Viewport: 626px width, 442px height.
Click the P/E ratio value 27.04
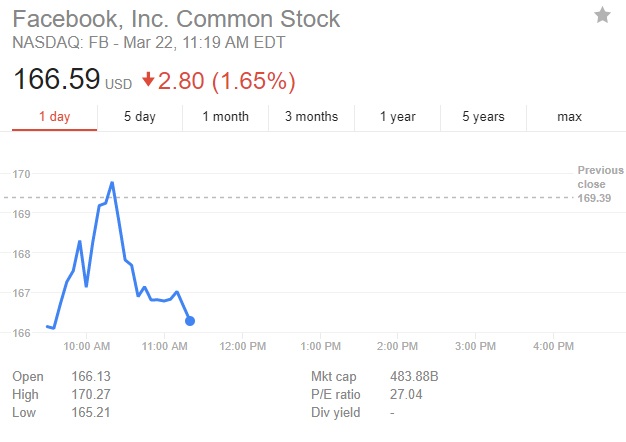click(x=404, y=393)
